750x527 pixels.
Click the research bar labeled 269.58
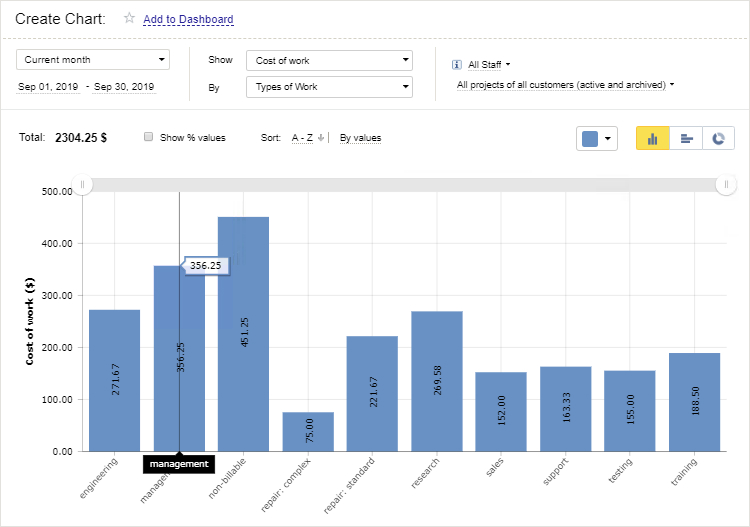437,381
